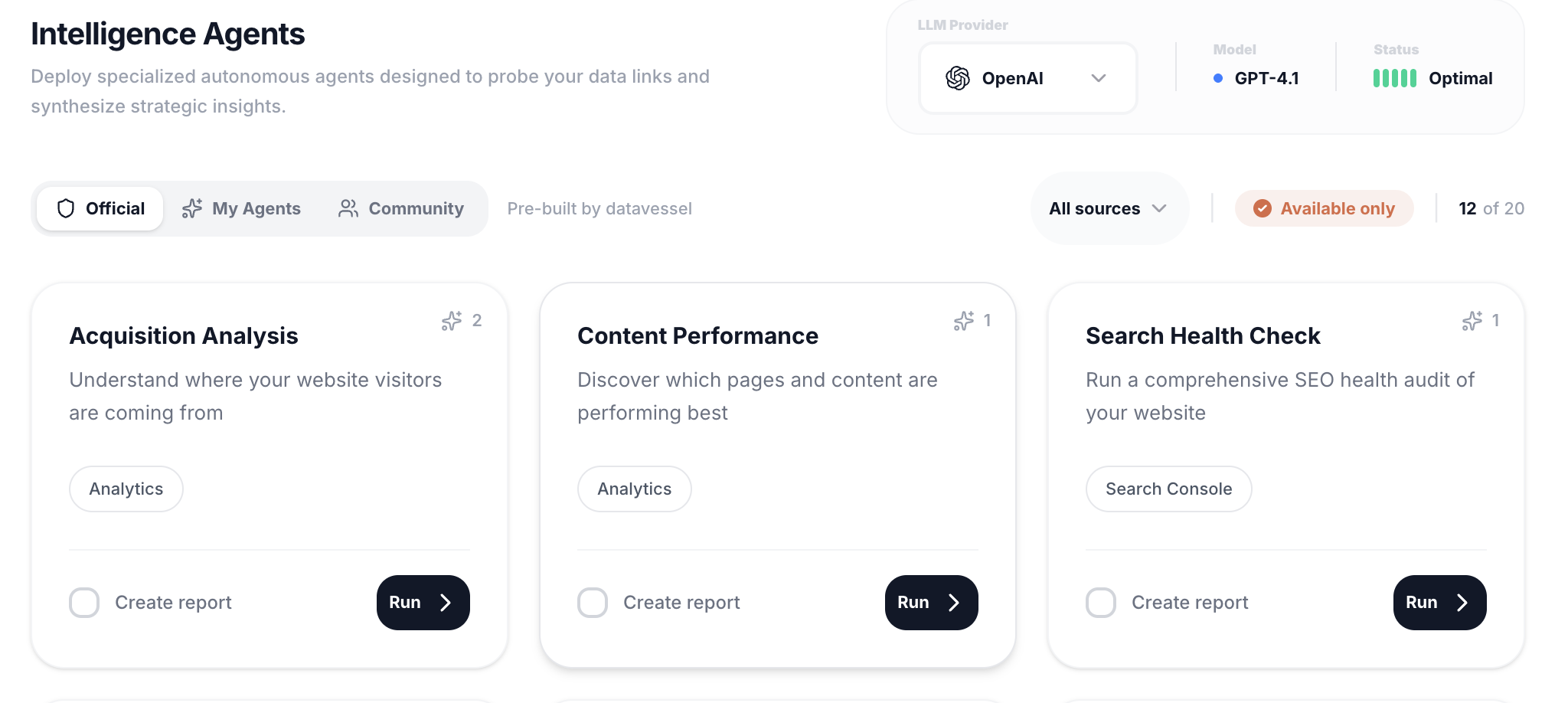This screenshot has width=1568, height=703.
Task: Check Create report on Search Health Check
Action: pyautogui.click(x=1101, y=603)
